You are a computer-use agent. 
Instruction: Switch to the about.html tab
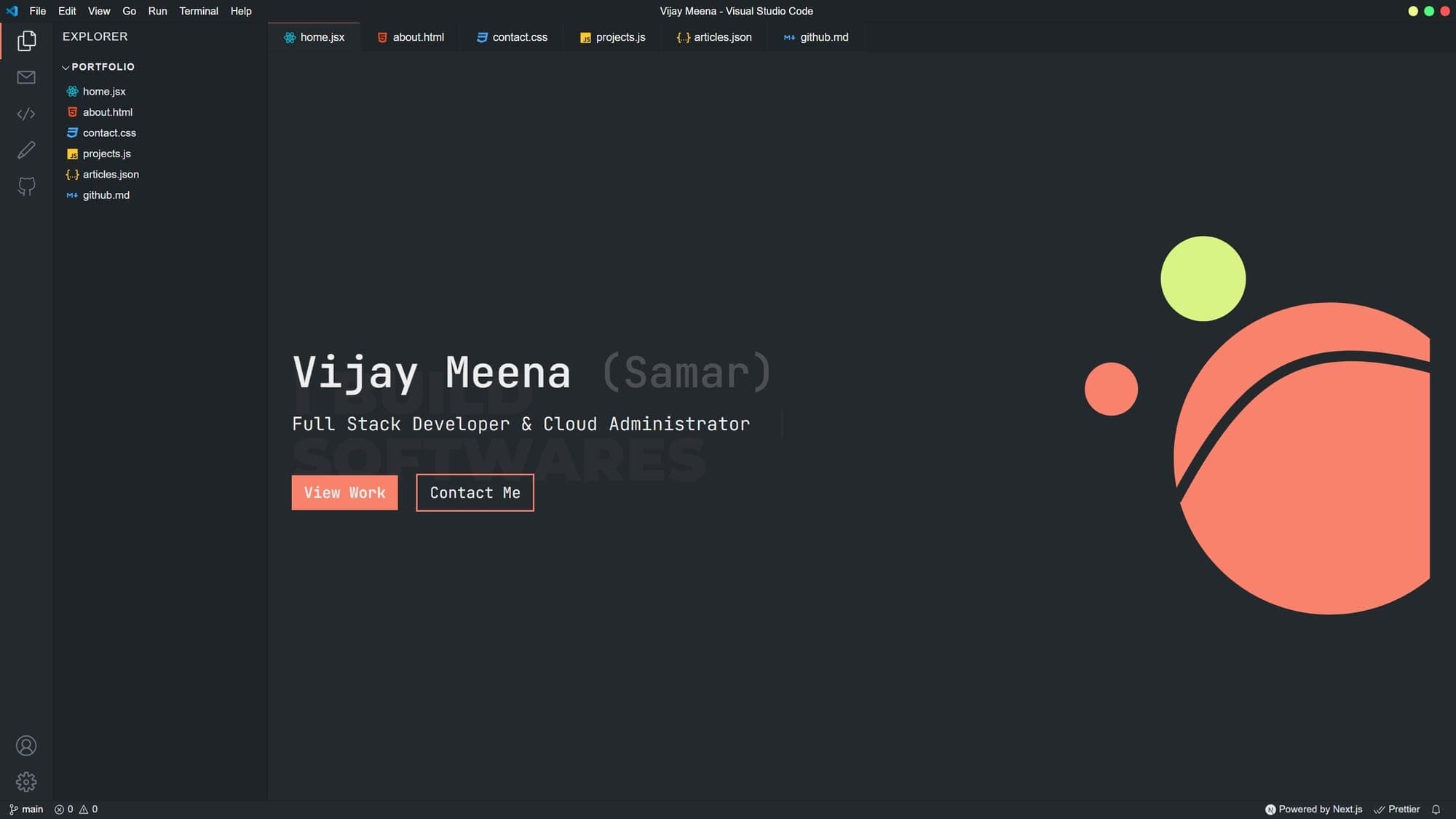410,37
